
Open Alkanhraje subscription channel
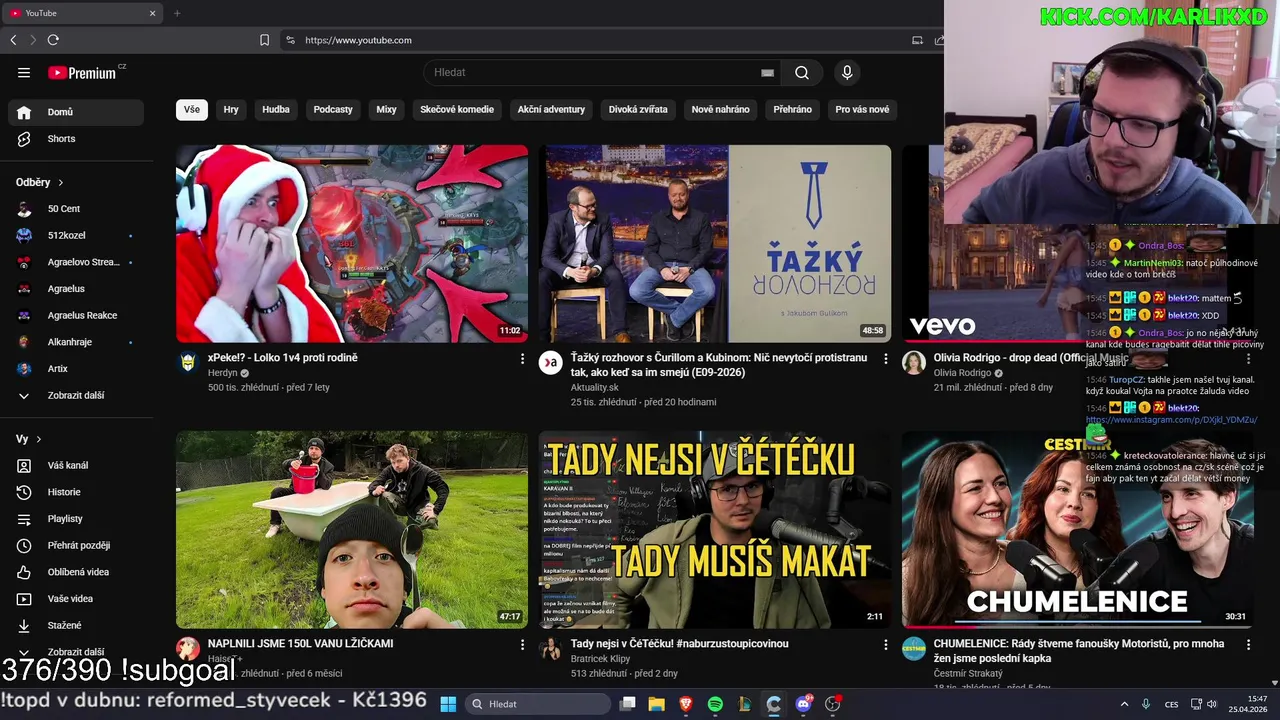pyautogui.click(x=76, y=342)
